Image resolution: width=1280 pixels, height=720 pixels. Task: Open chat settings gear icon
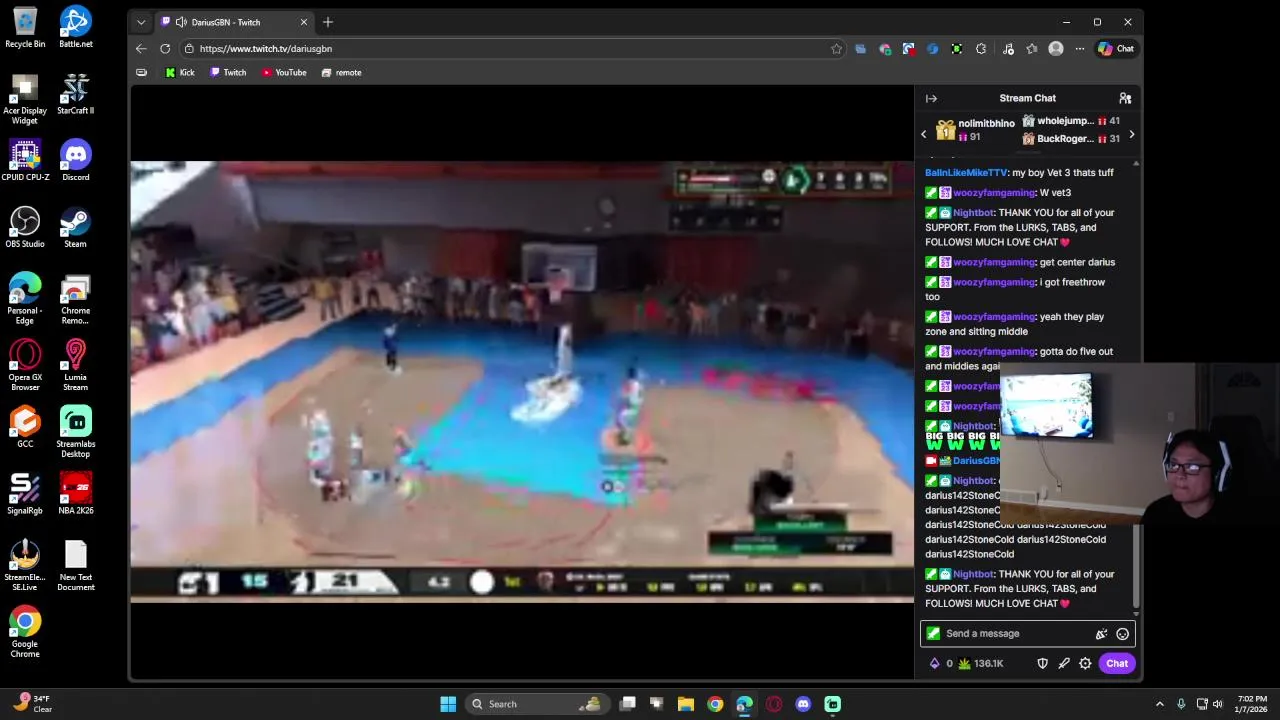pyautogui.click(x=1085, y=663)
